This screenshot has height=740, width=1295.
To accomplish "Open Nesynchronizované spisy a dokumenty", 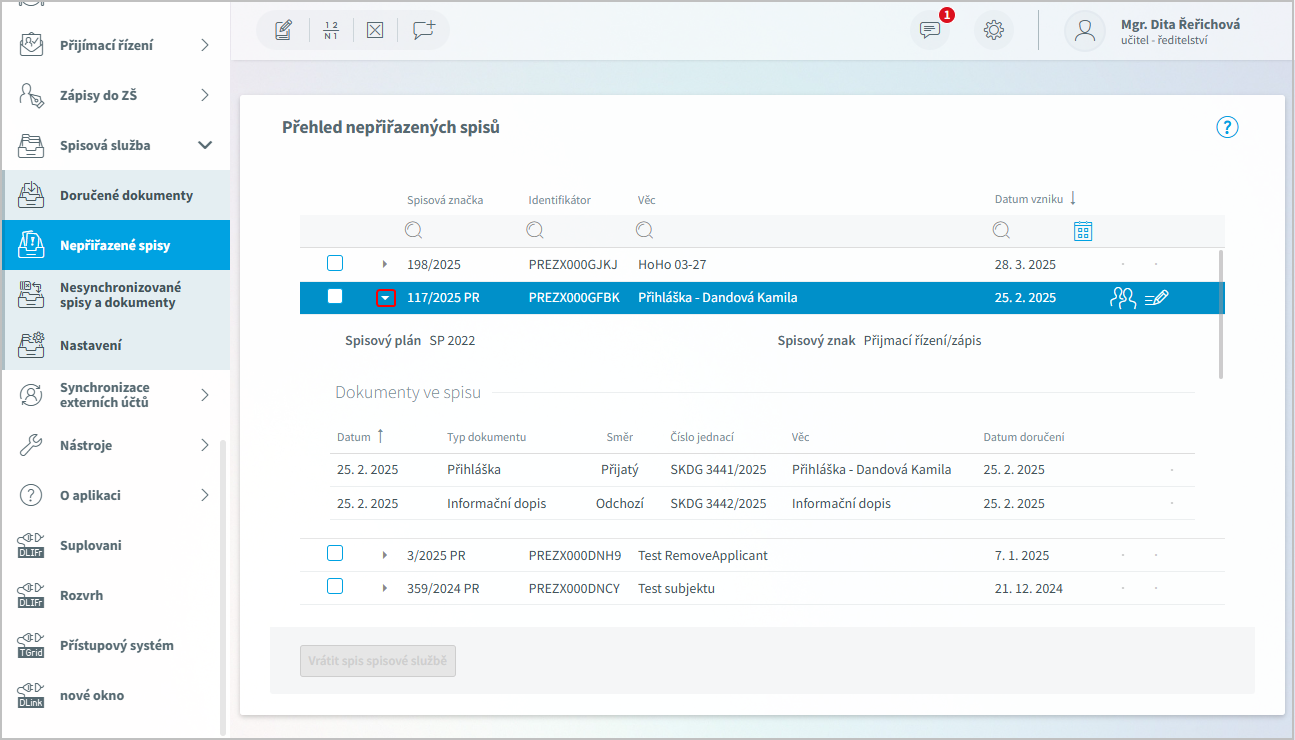I will coord(115,295).
